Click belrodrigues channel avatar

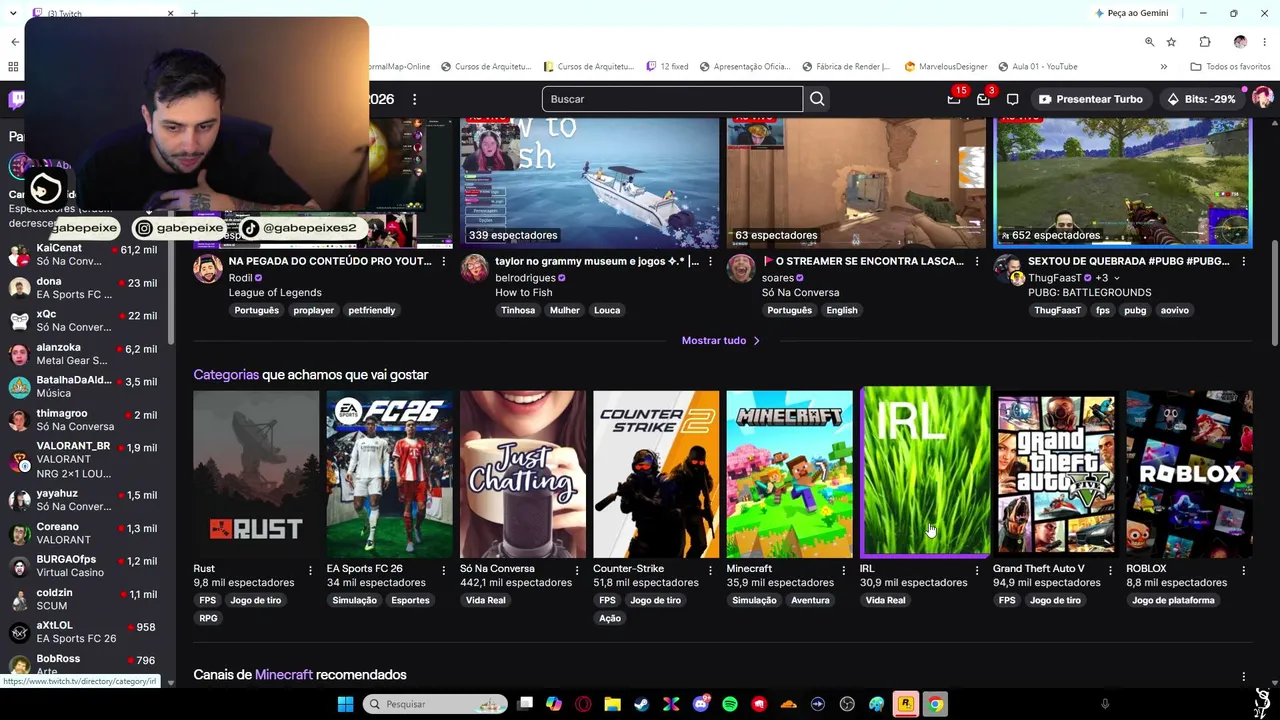(474, 269)
